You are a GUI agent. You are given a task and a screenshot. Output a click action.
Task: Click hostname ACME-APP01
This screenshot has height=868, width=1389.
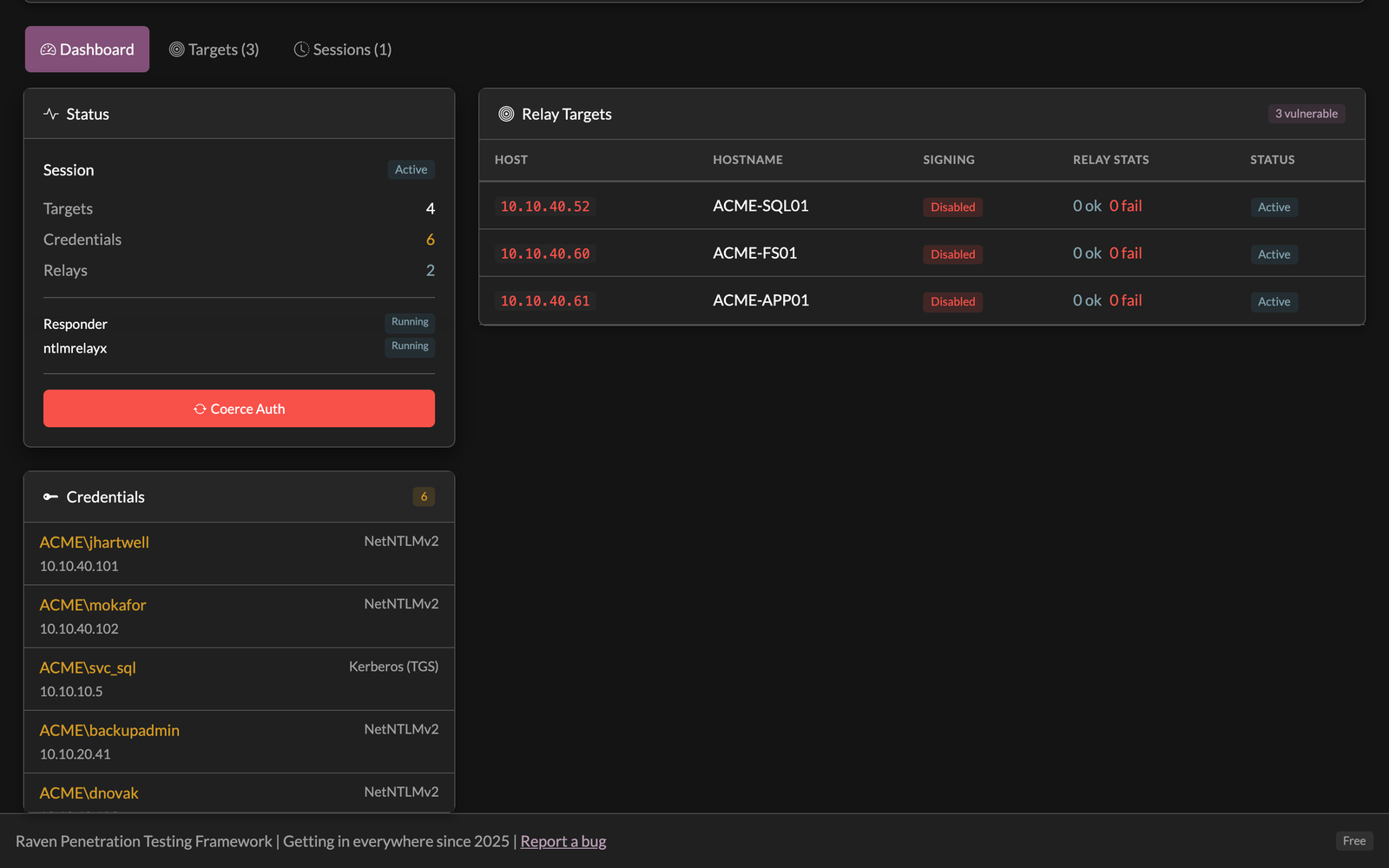760,300
